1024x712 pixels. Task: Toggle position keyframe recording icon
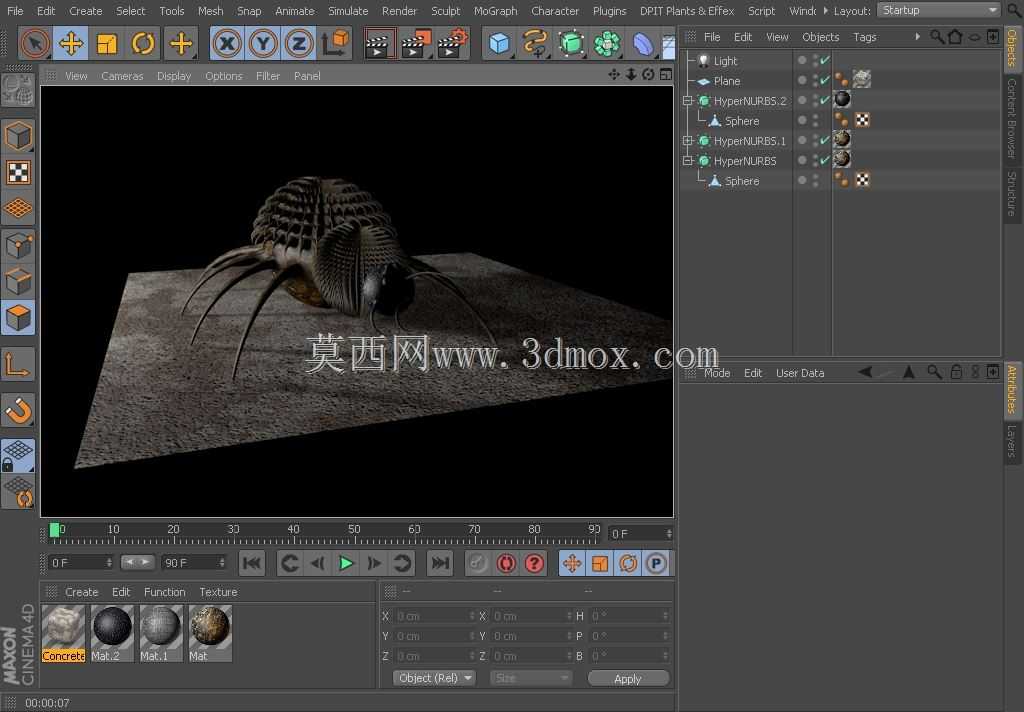coord(572,563)
